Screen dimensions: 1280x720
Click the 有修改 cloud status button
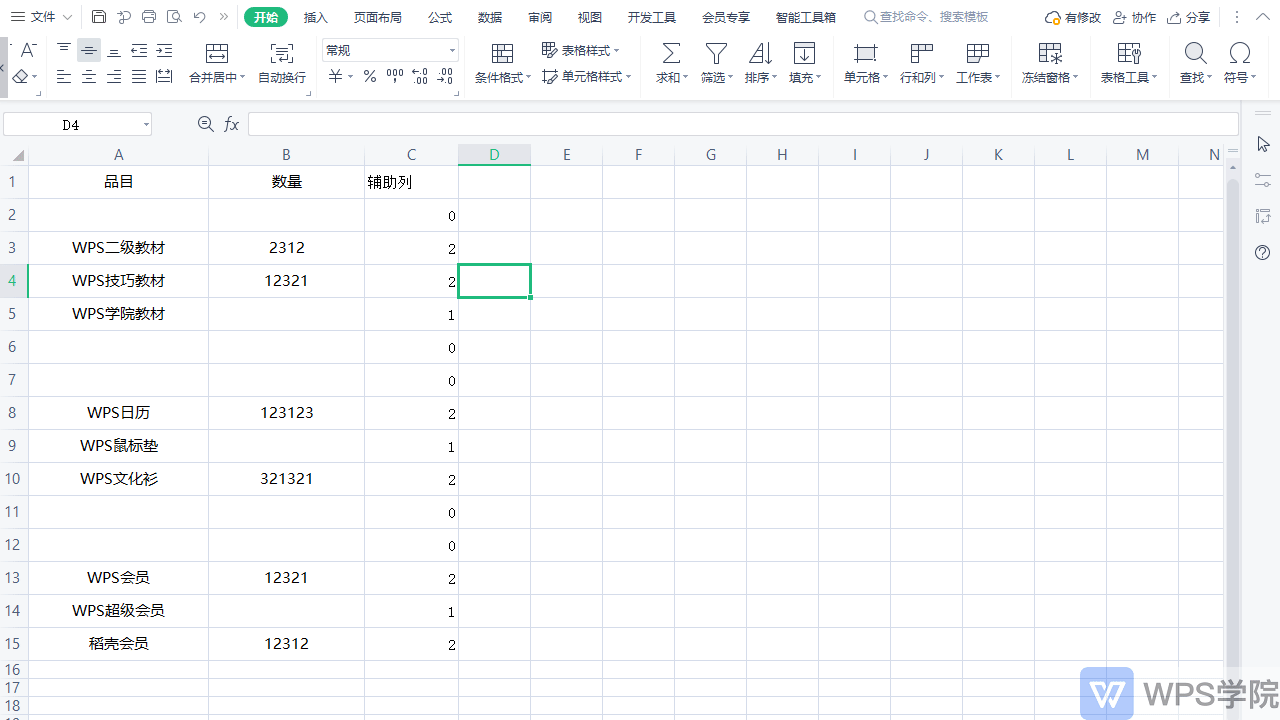[x=1073, y=17]
